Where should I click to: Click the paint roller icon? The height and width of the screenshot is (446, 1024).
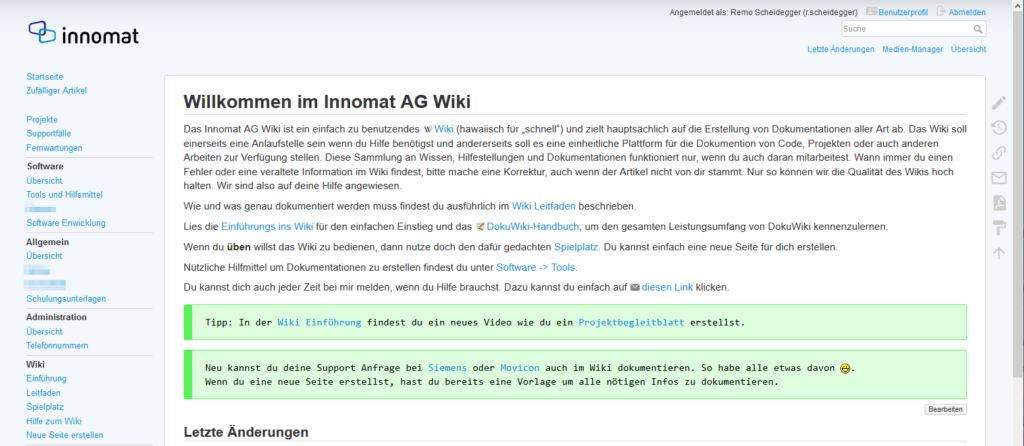[999, 228]
